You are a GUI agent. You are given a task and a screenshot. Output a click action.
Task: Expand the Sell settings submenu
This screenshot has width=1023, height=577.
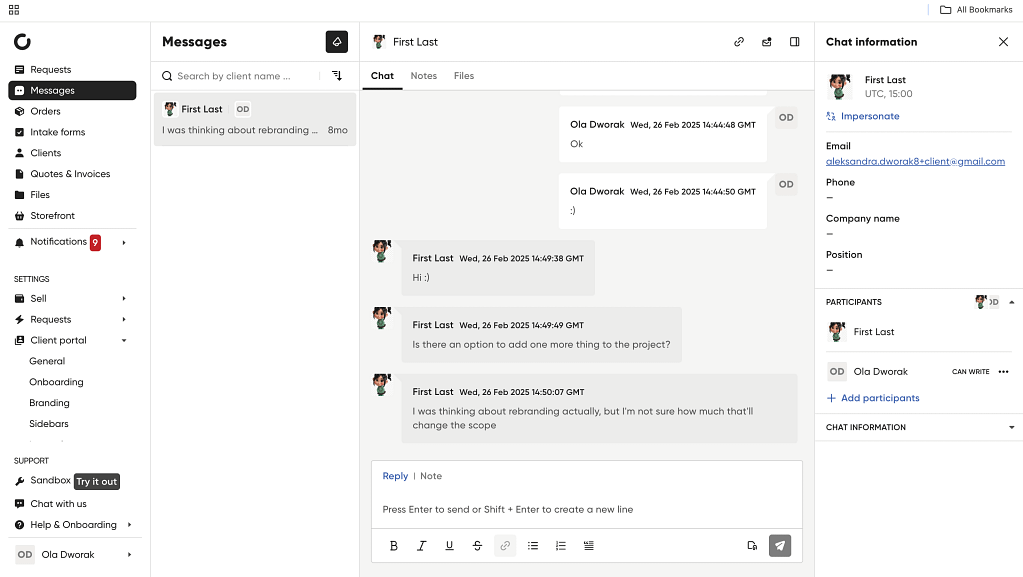point(124,299)
